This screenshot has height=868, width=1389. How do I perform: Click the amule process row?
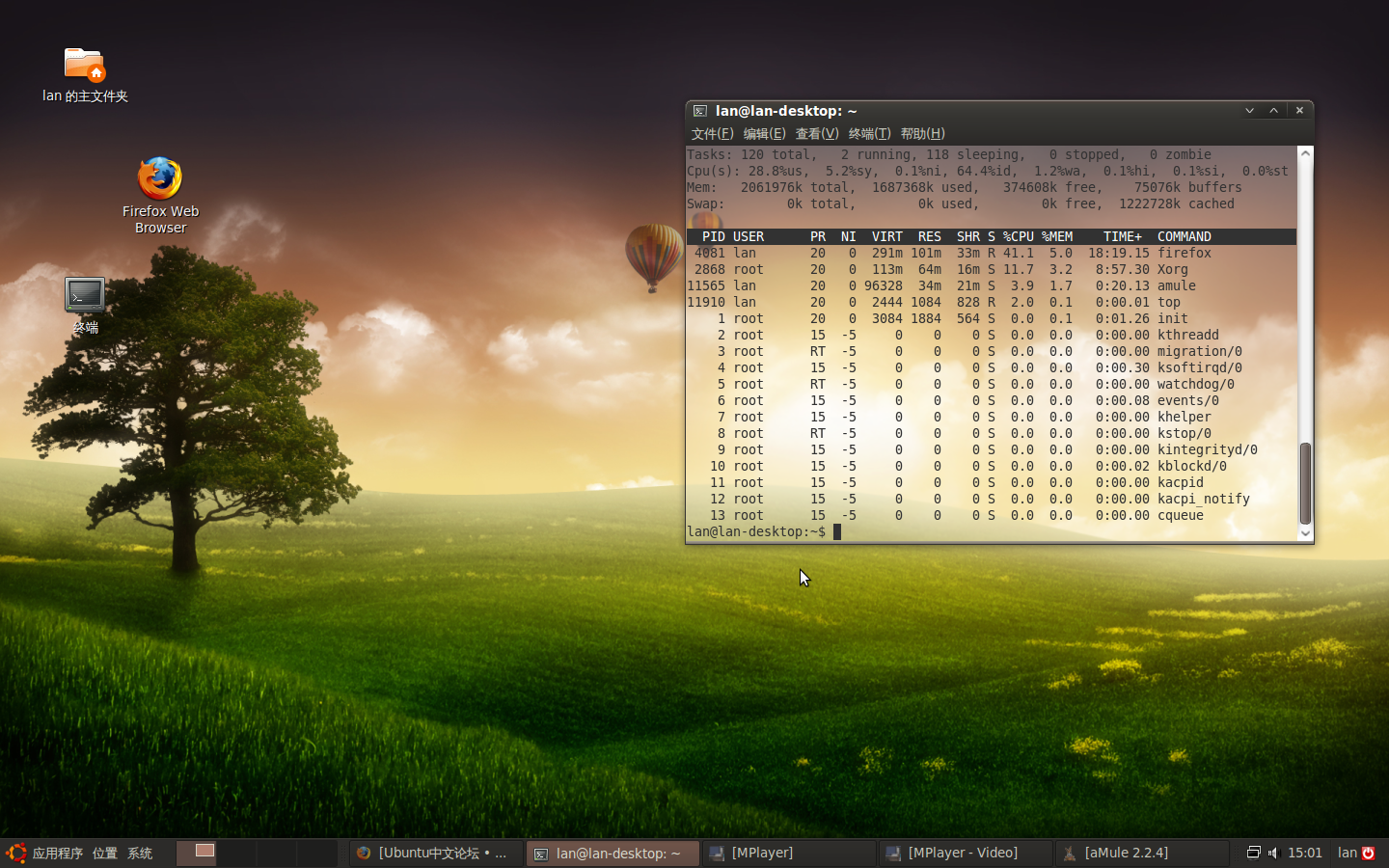pyautogui.click(x=991, y=285)
